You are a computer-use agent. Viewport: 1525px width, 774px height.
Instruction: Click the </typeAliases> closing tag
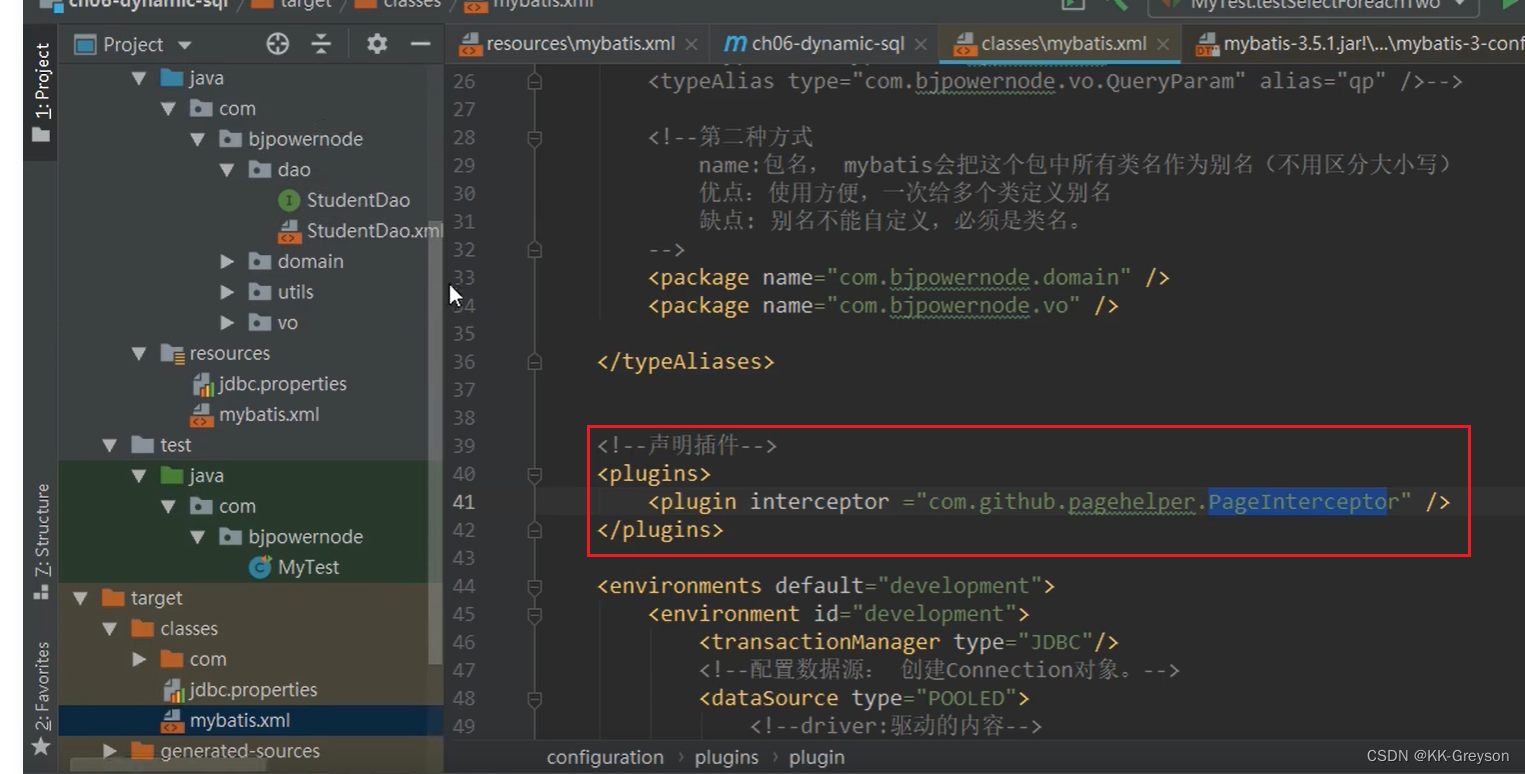686,362
